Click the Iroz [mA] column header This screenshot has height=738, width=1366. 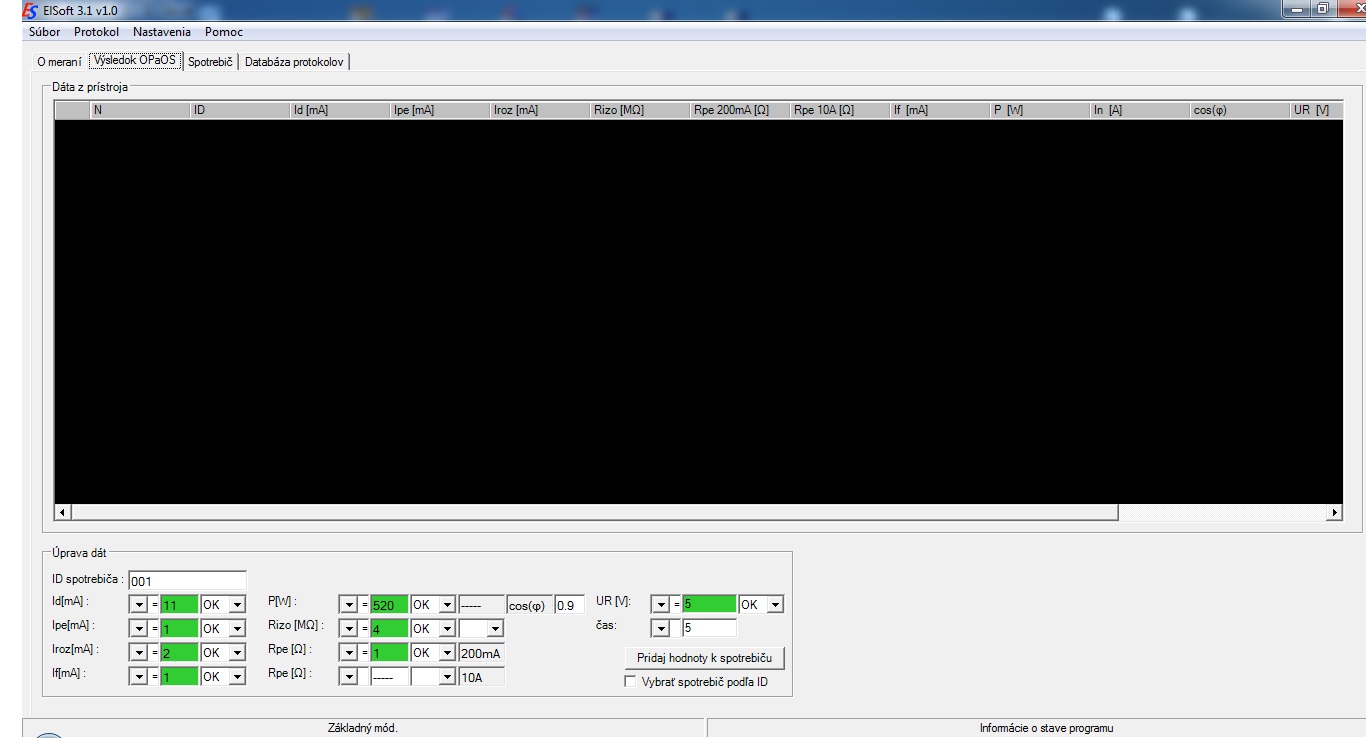point(540,110)
